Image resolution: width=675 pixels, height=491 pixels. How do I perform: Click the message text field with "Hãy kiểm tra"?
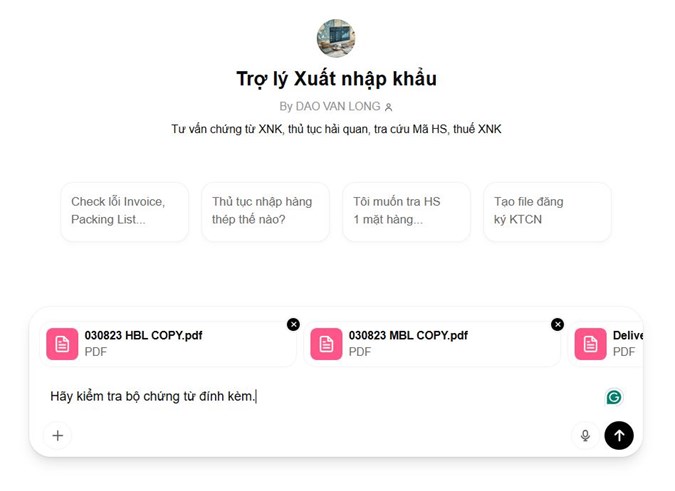(300, 397)
